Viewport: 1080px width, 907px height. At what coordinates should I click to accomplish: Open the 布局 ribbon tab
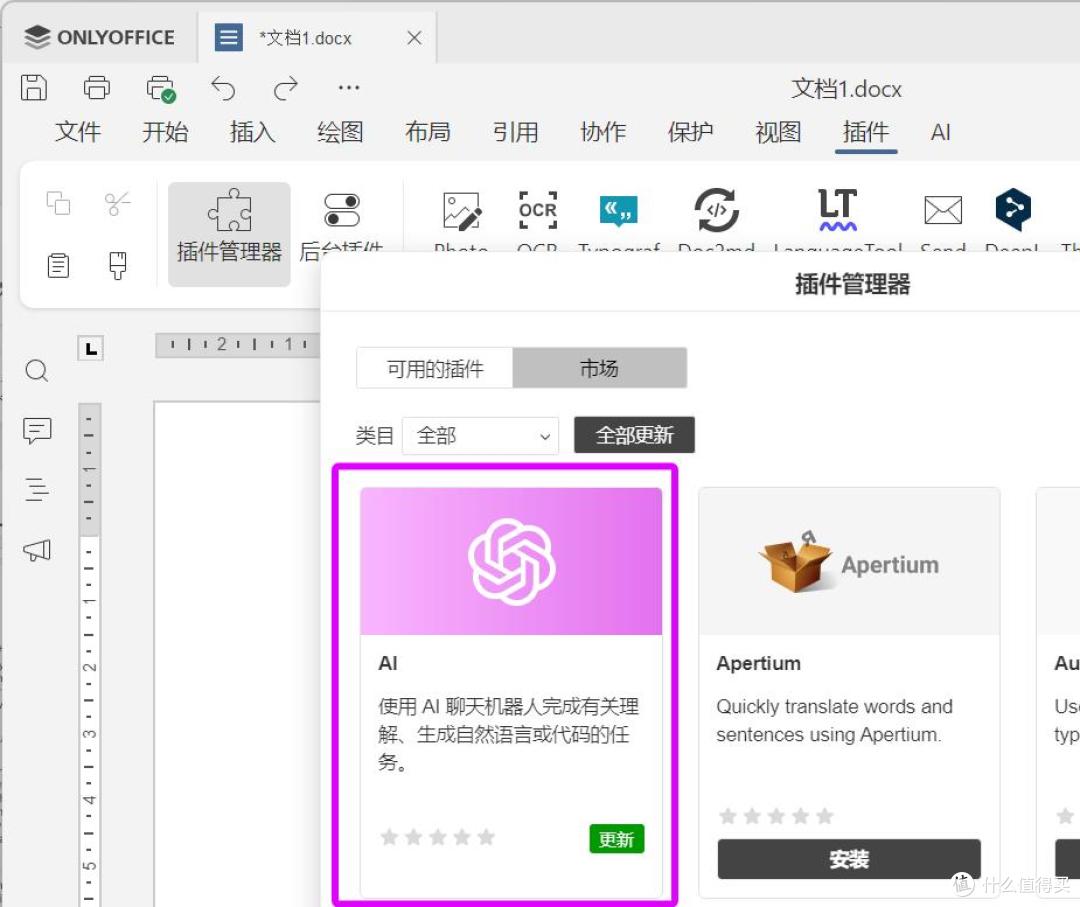[428, 132]
